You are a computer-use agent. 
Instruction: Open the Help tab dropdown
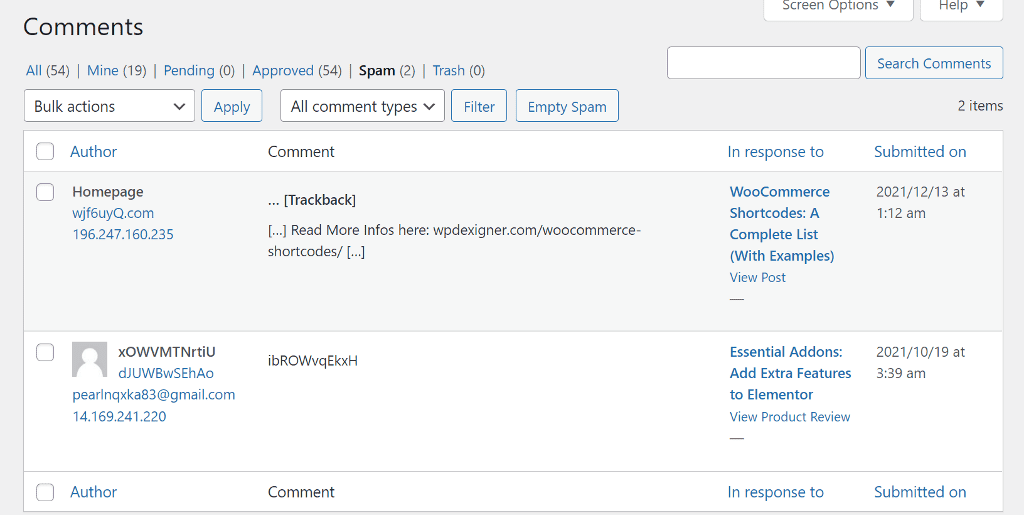click(x=960, y=6)
